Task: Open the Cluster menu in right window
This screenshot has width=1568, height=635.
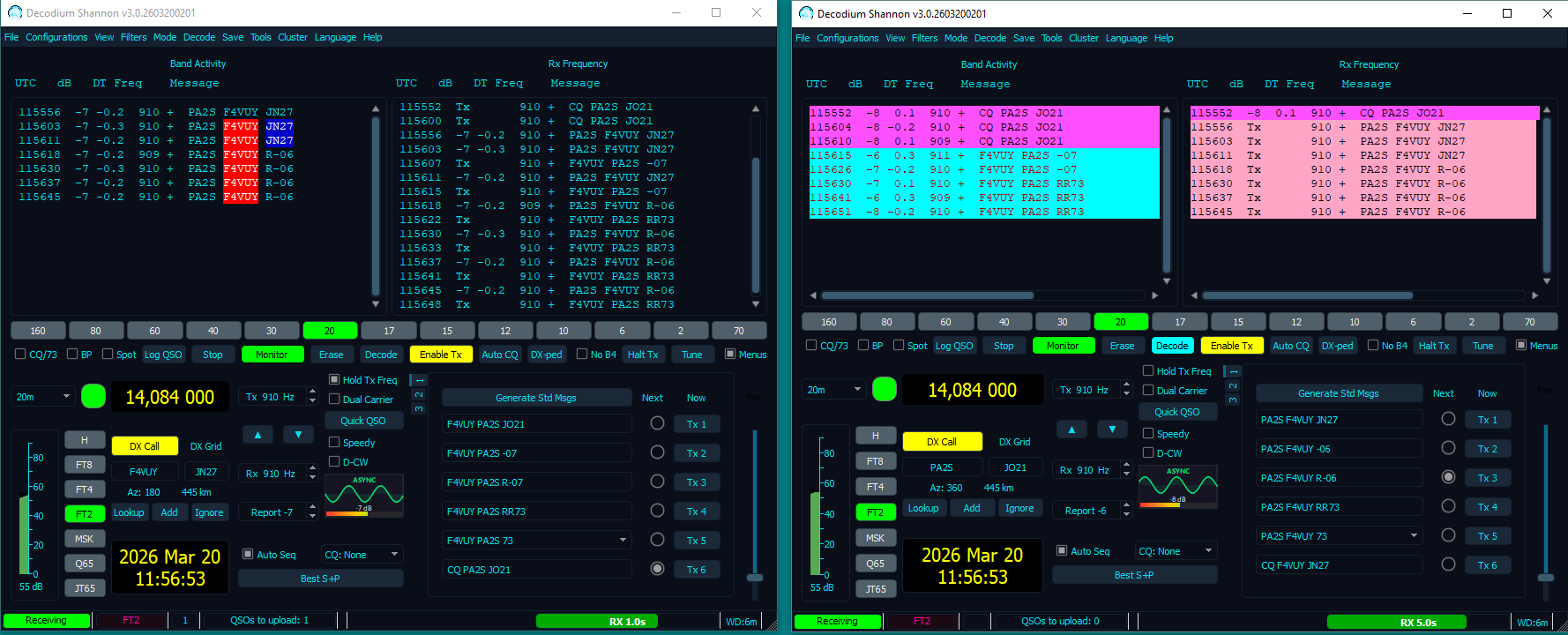Action: pos(1083,38)
